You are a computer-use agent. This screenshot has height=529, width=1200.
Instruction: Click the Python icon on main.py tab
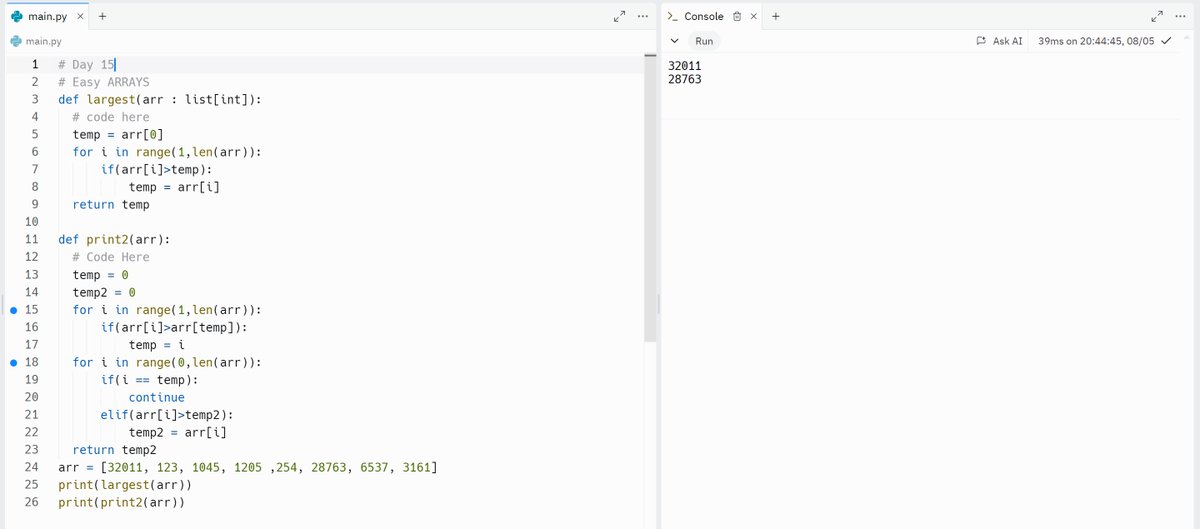(x=16, y=16)
